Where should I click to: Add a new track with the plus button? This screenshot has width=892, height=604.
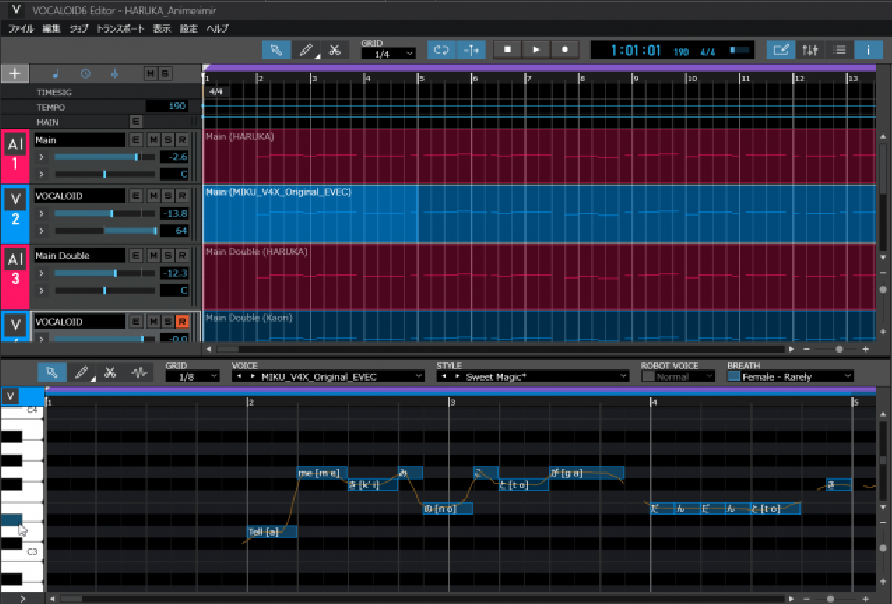pyautogui.click(x=15, y=73)
